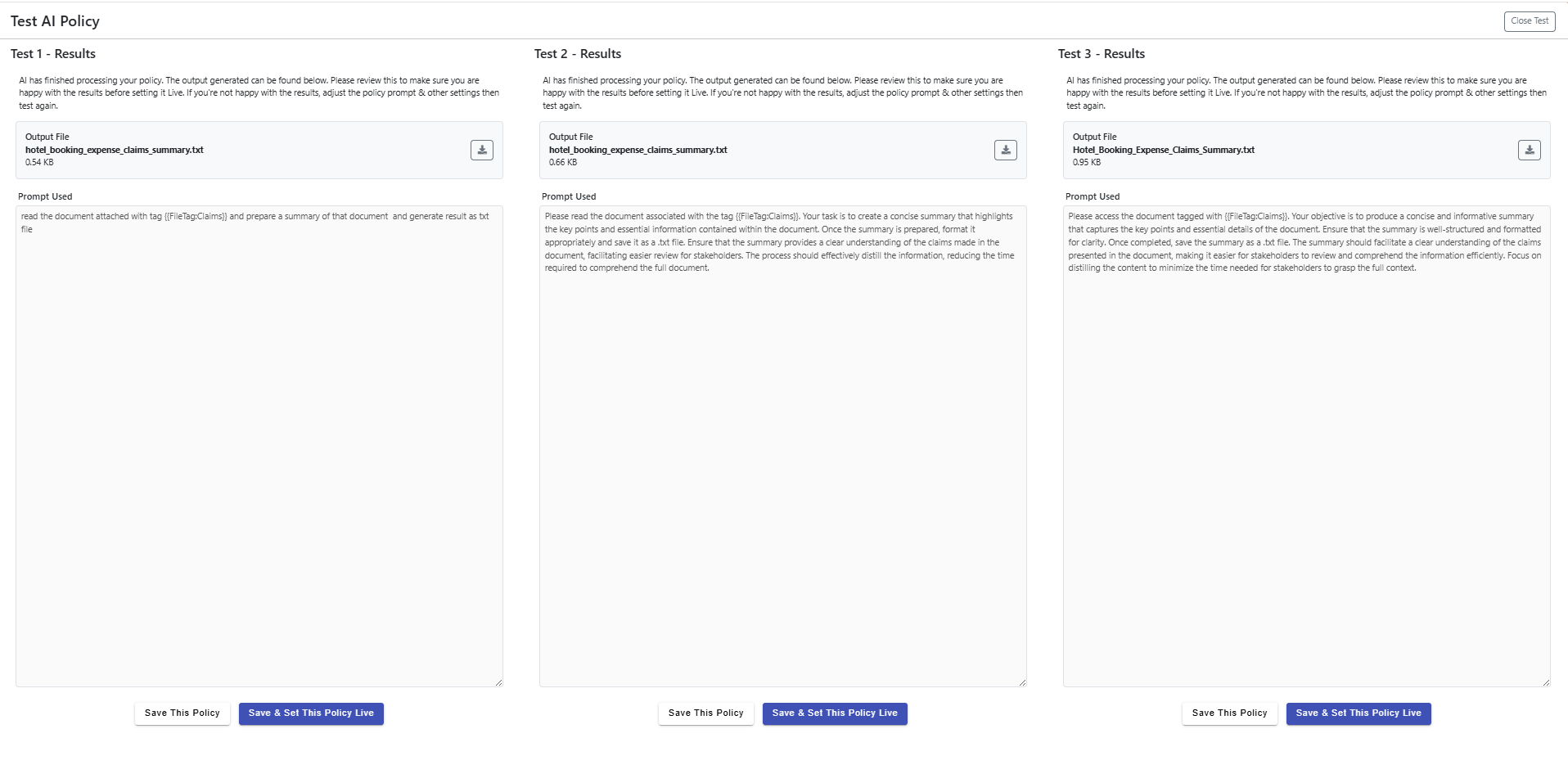Viewport: 1568px width, 774px height.
Task: Grab Test 3 prompt box resize handle
Action: click(x=1546, y=682)
